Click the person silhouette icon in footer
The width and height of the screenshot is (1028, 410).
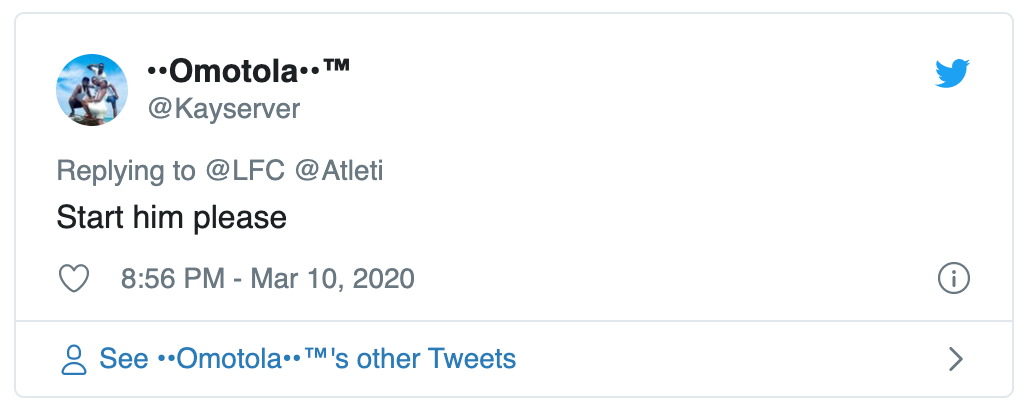pos(74,359)
